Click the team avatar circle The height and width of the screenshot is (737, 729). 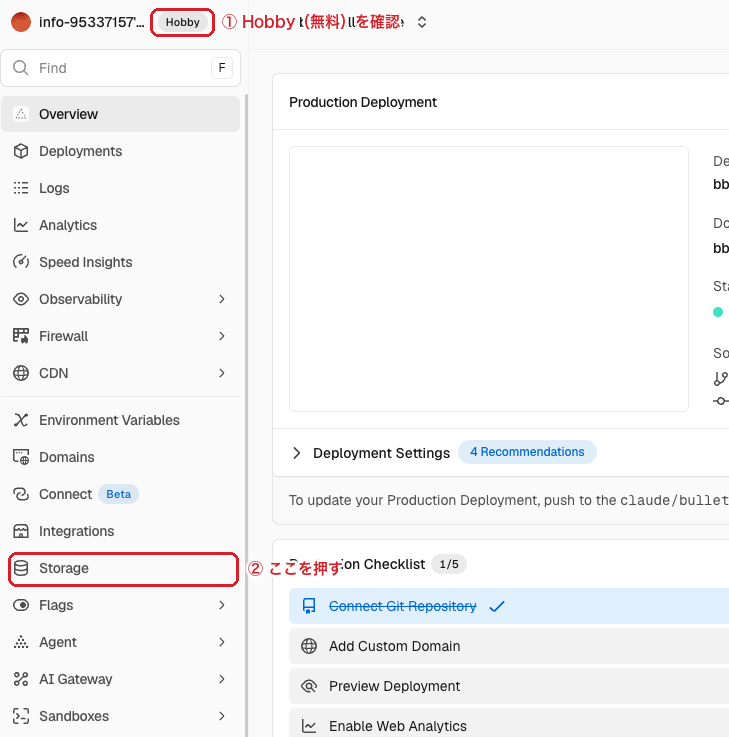[x=21, y=22]
